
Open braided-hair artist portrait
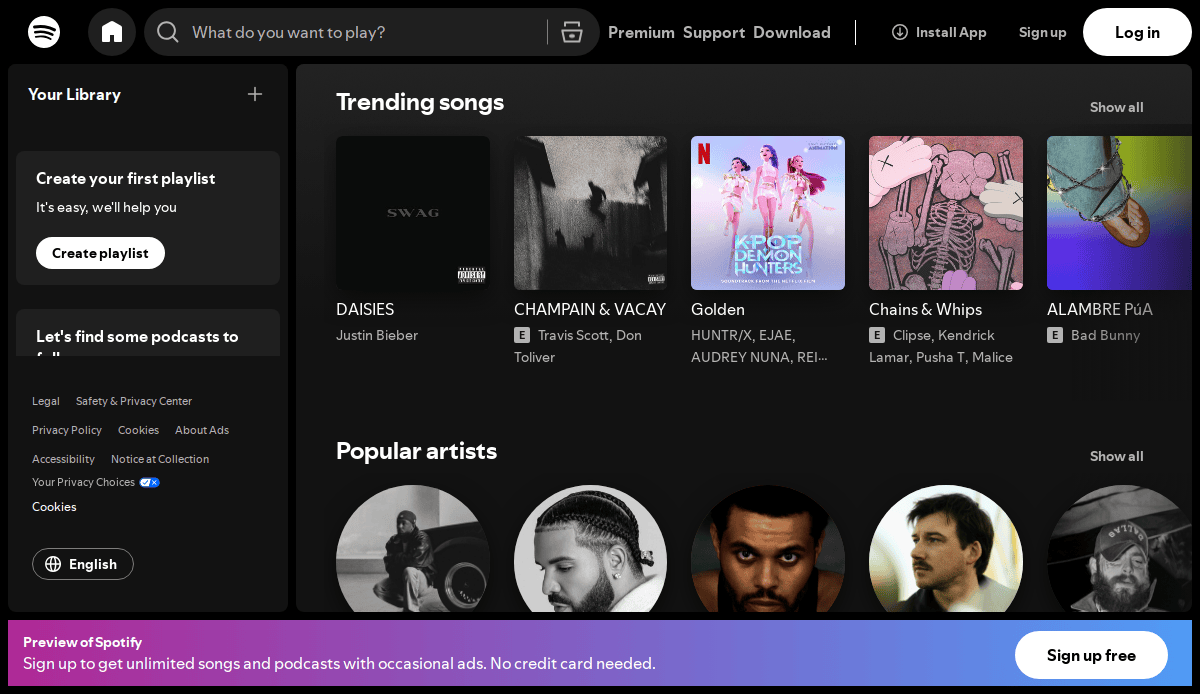point(590,548)
